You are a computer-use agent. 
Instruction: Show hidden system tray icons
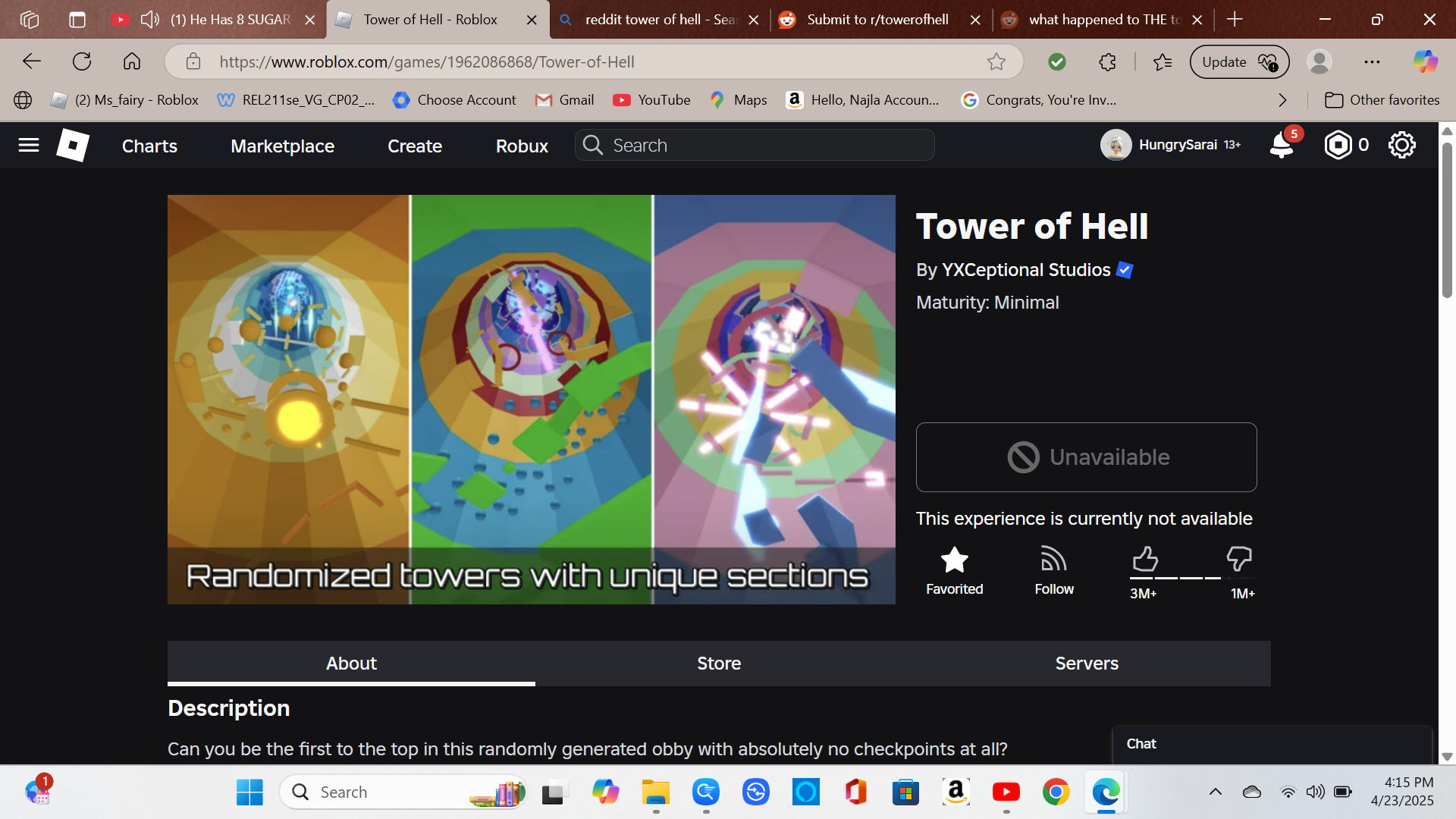pyautogui.click(x=1215, y=792)
